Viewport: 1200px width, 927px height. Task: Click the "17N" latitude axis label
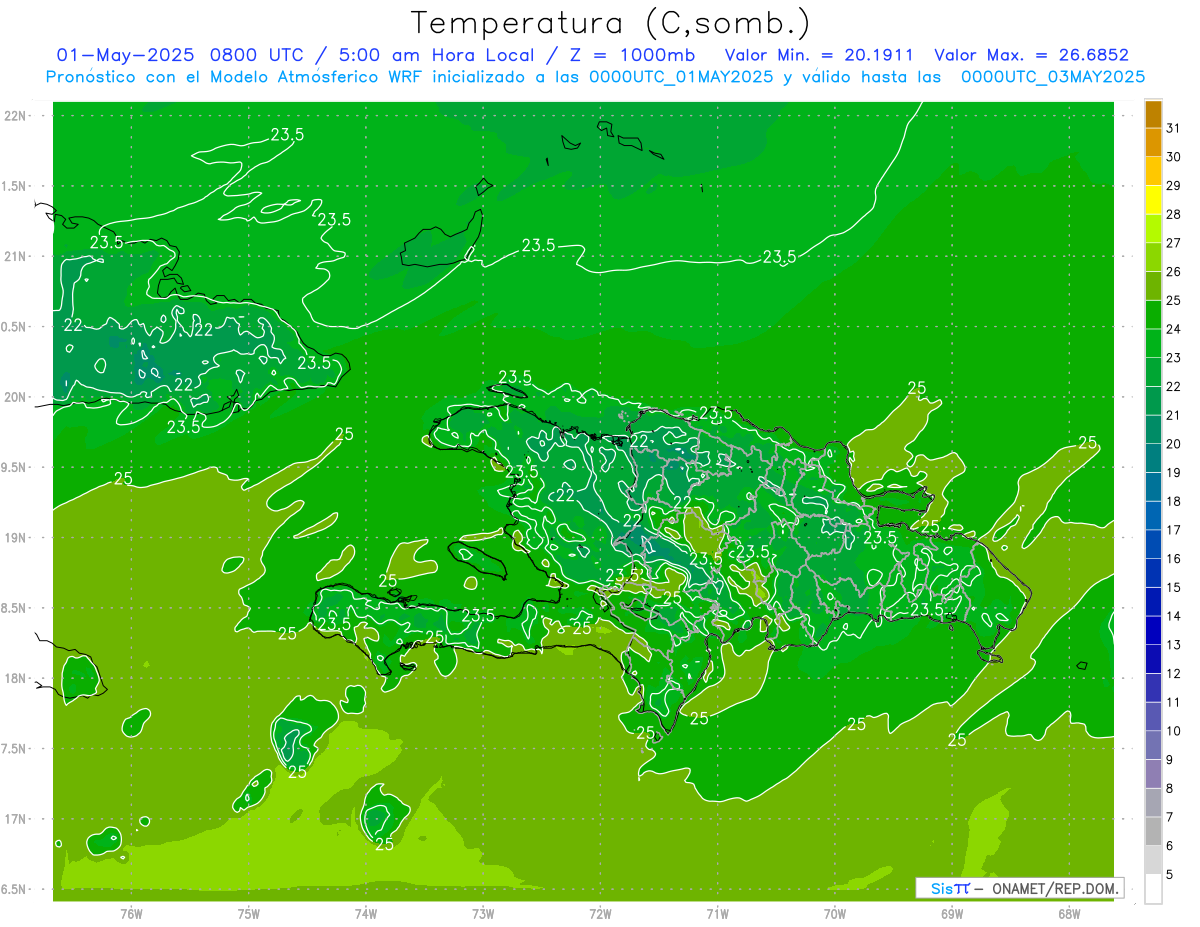[15, 819]
